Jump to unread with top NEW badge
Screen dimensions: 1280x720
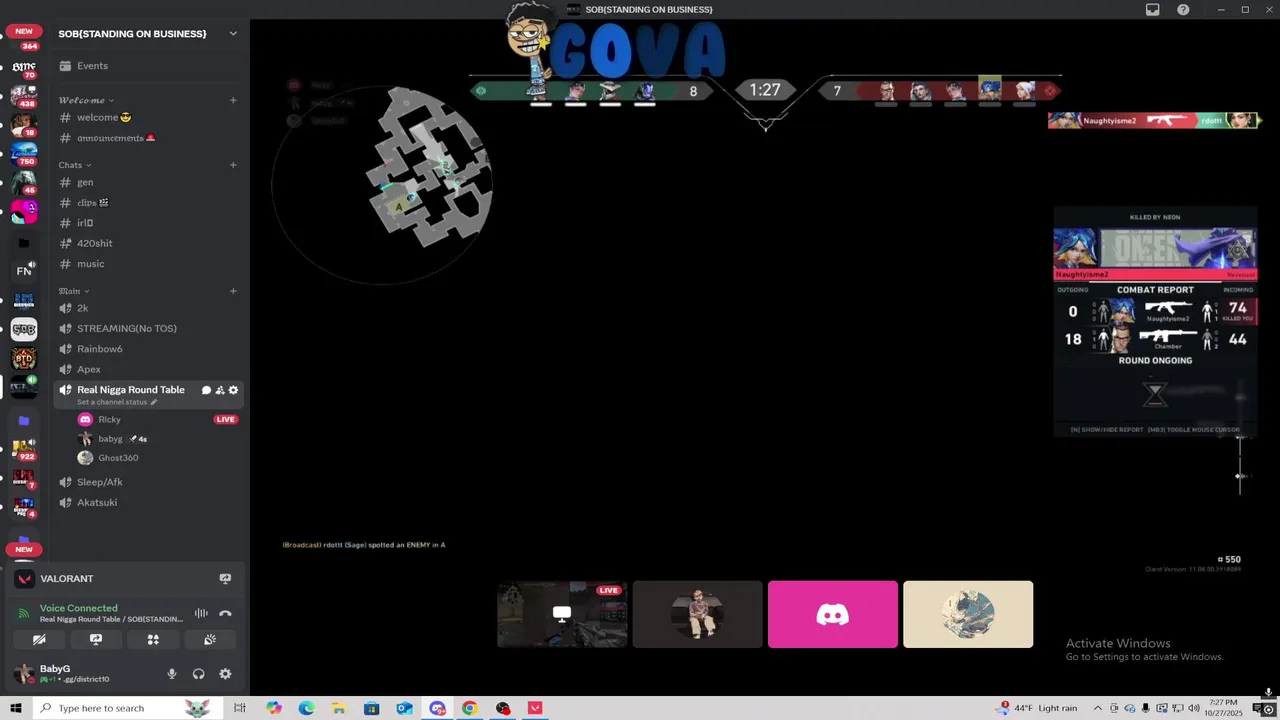click(x=24, y=31)
